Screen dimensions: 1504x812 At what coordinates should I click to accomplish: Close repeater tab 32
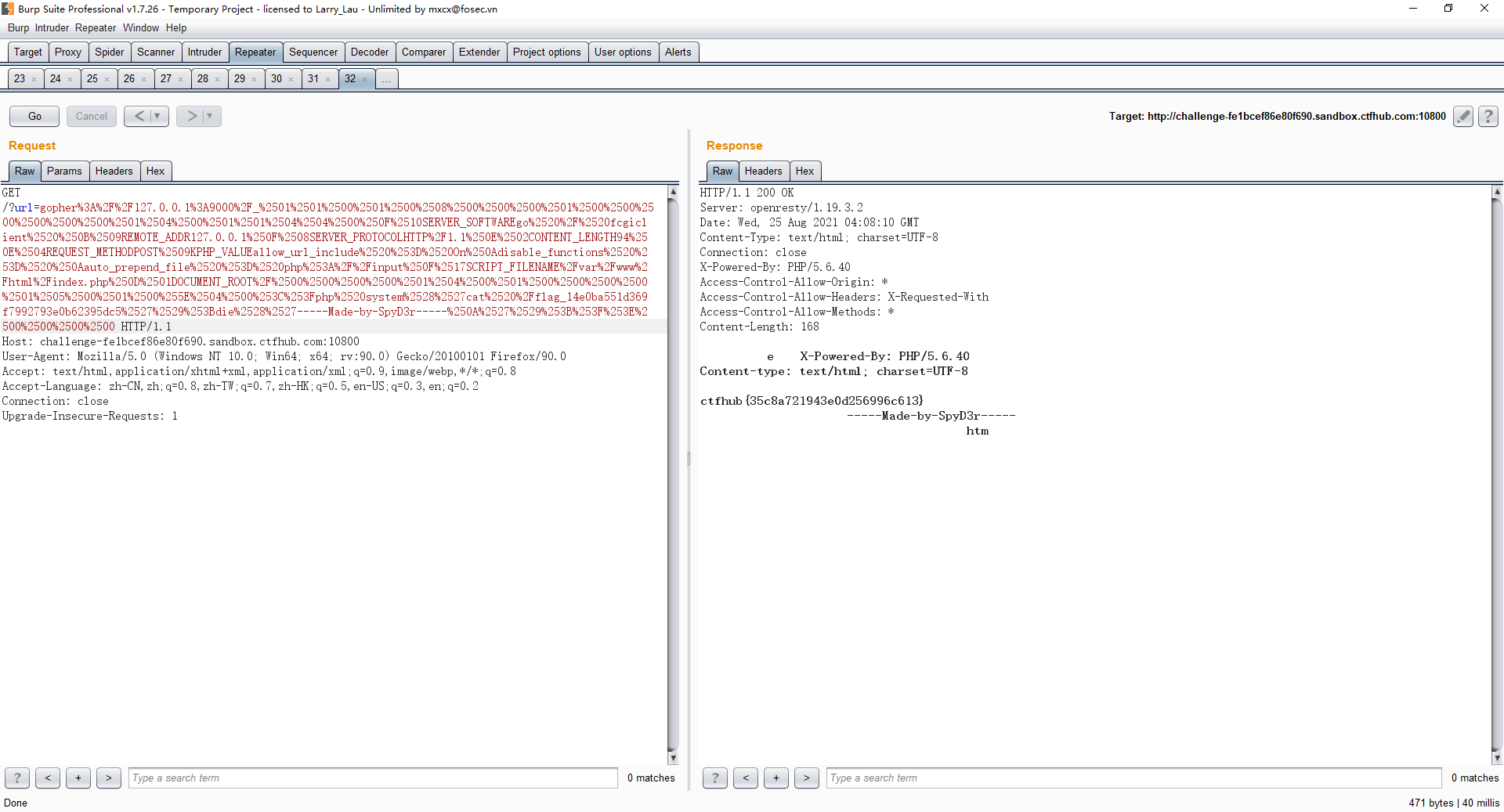point(365,79)
